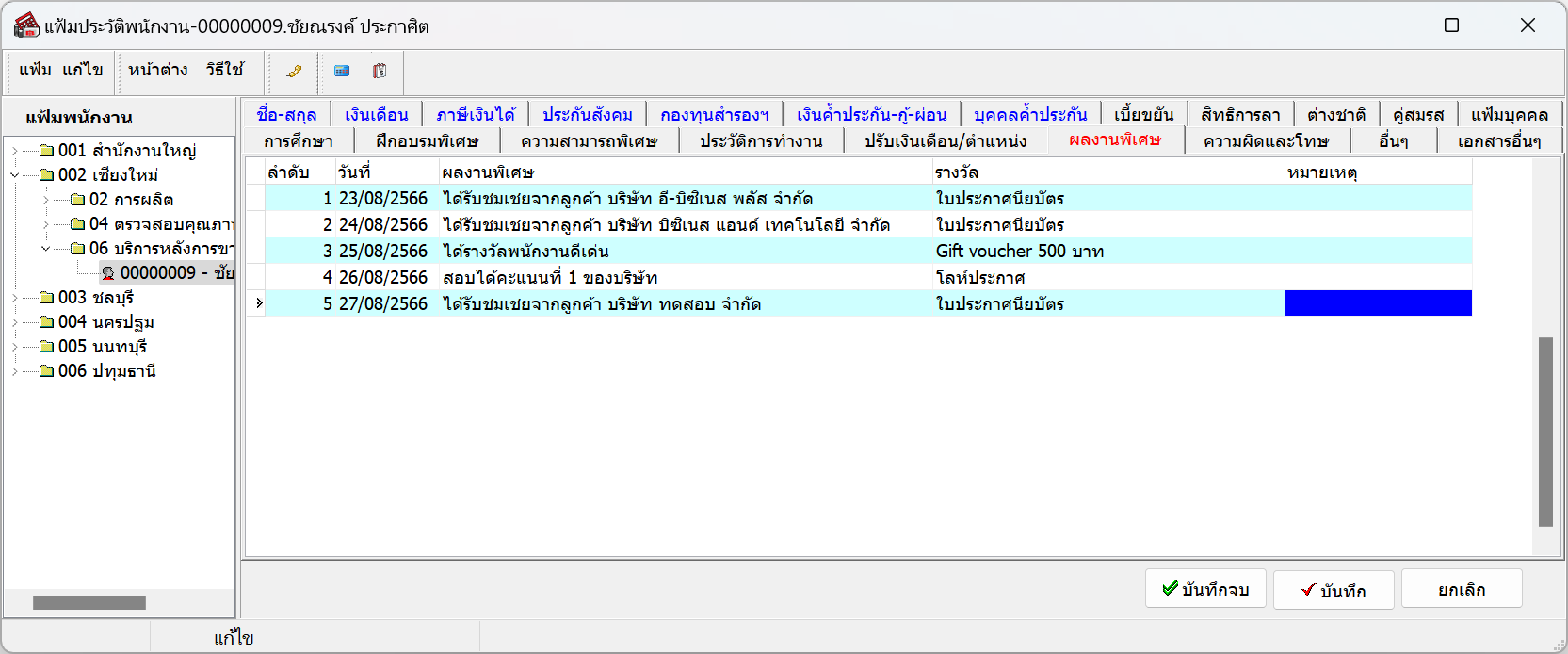
Task: Switch to the บุคคลค้ำประกัน tab
Action: (1030, 114)
